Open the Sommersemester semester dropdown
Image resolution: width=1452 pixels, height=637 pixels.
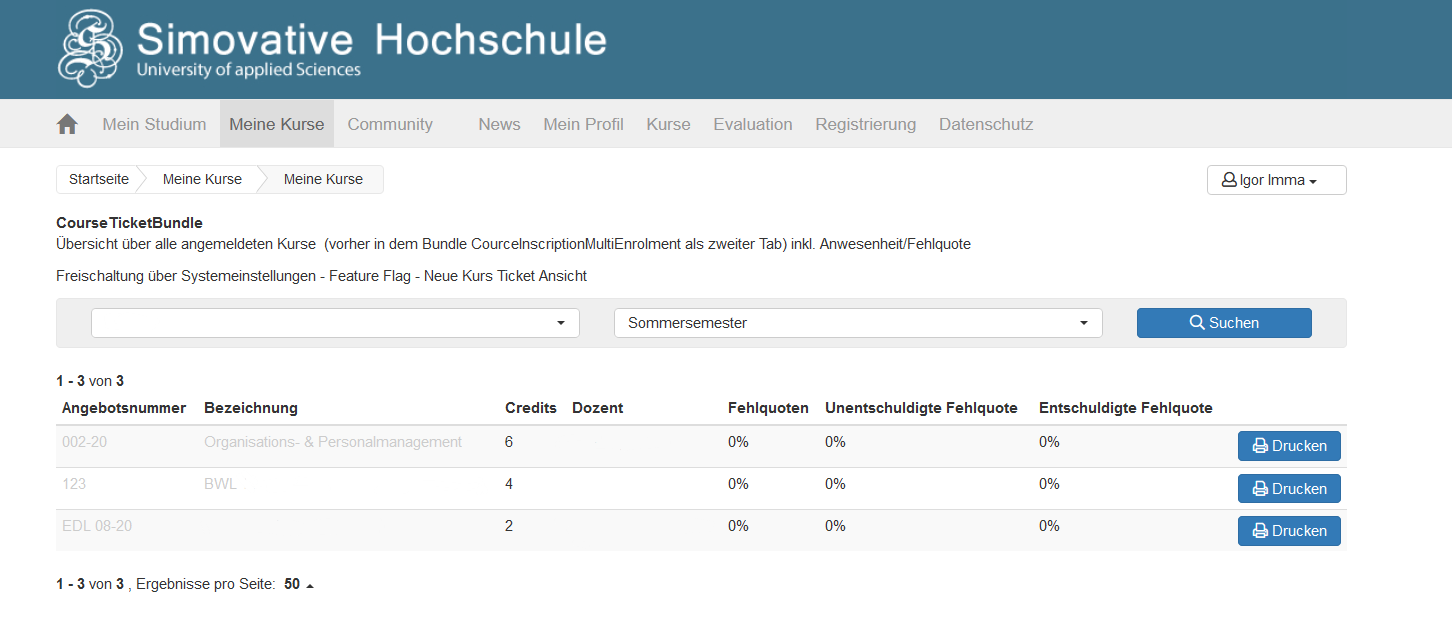tap(858, 323)
